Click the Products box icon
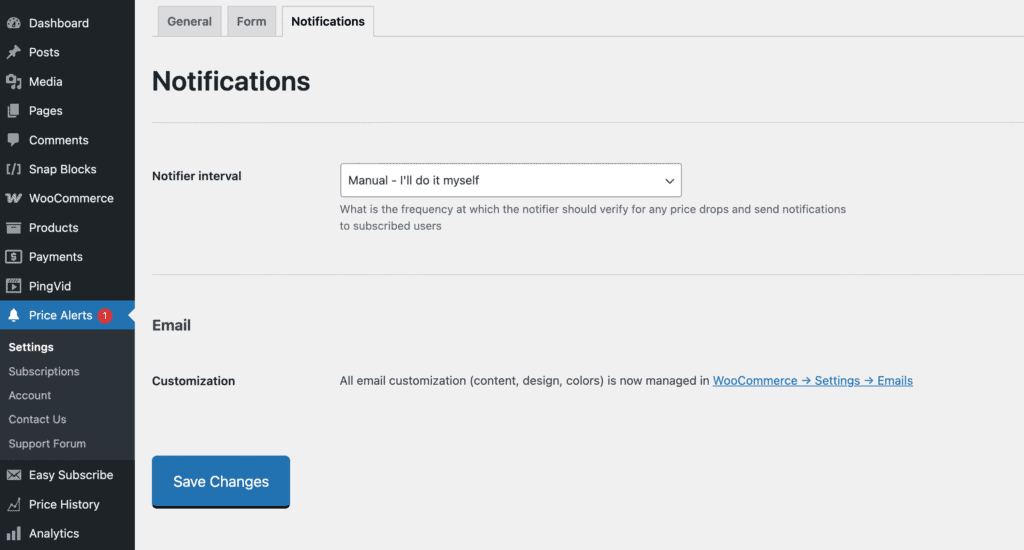The width and height of the screenshot is (1024, 550). coord(14,228)
